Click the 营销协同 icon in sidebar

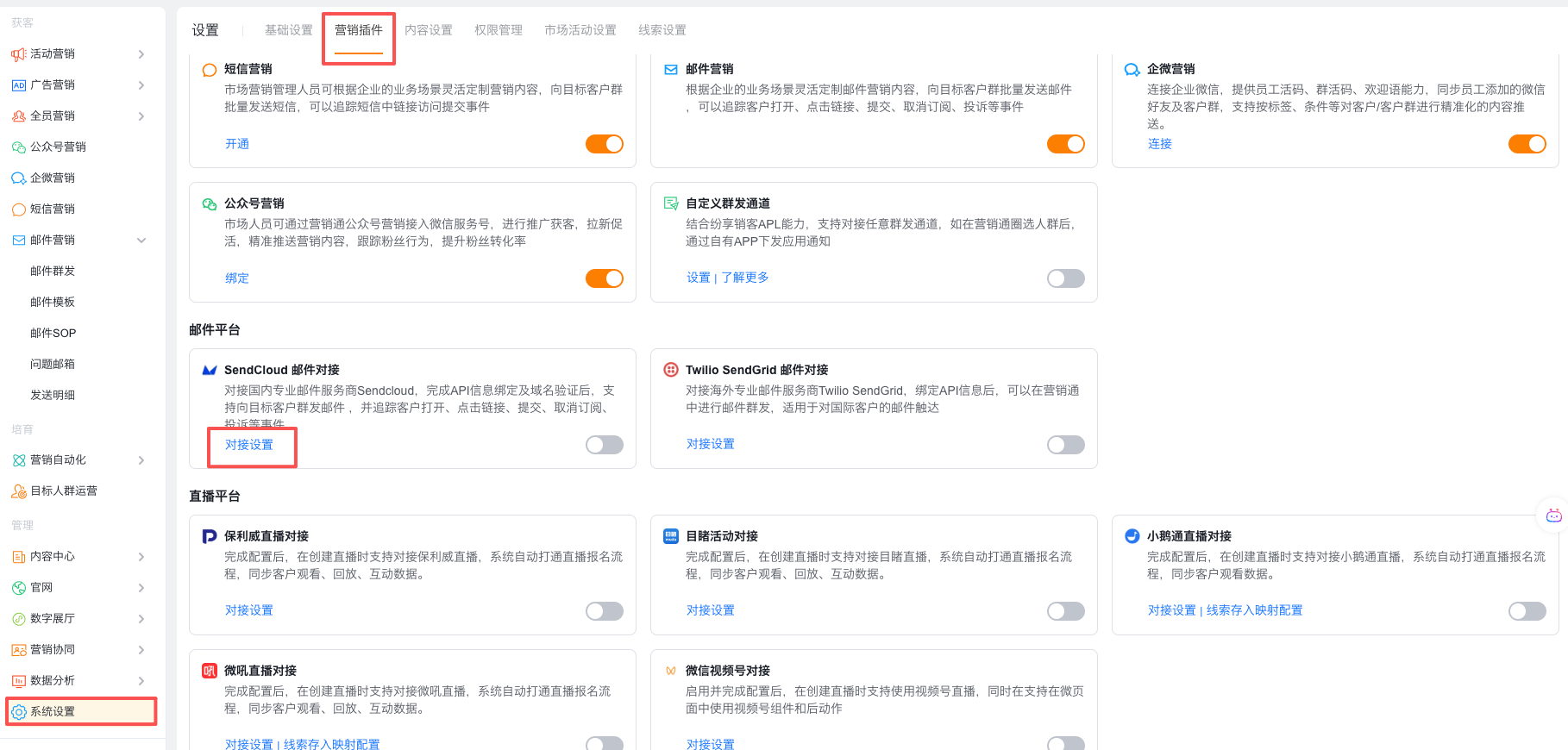click(18, 650)
